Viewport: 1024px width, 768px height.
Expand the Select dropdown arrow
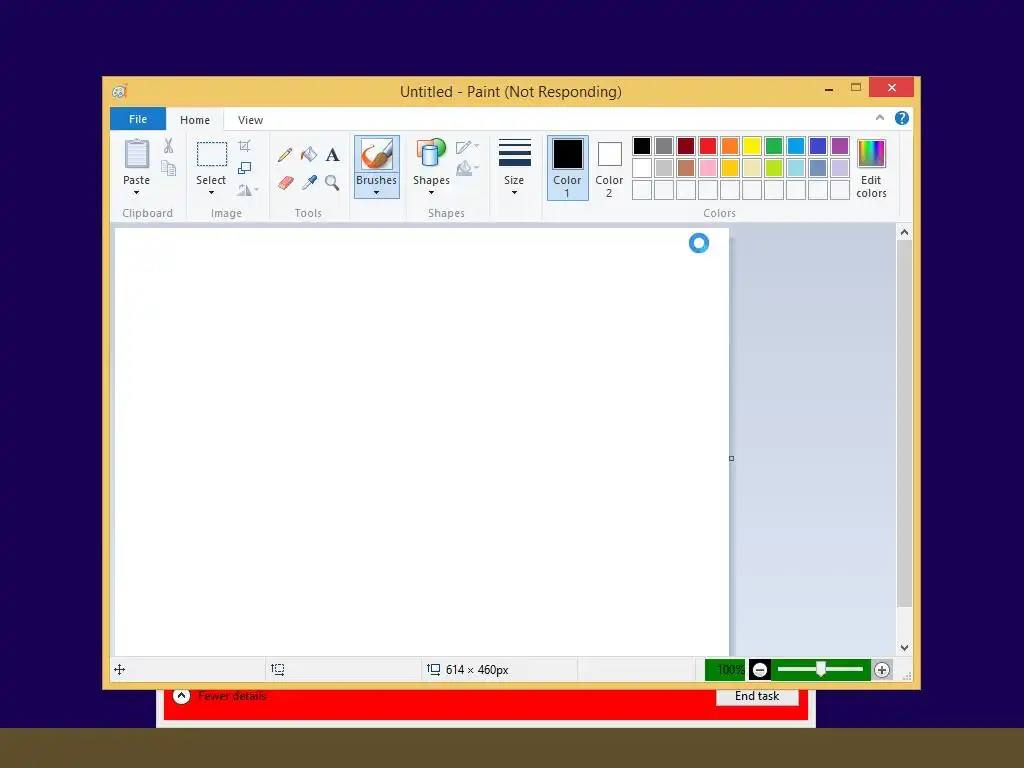[x=212, y=193]
